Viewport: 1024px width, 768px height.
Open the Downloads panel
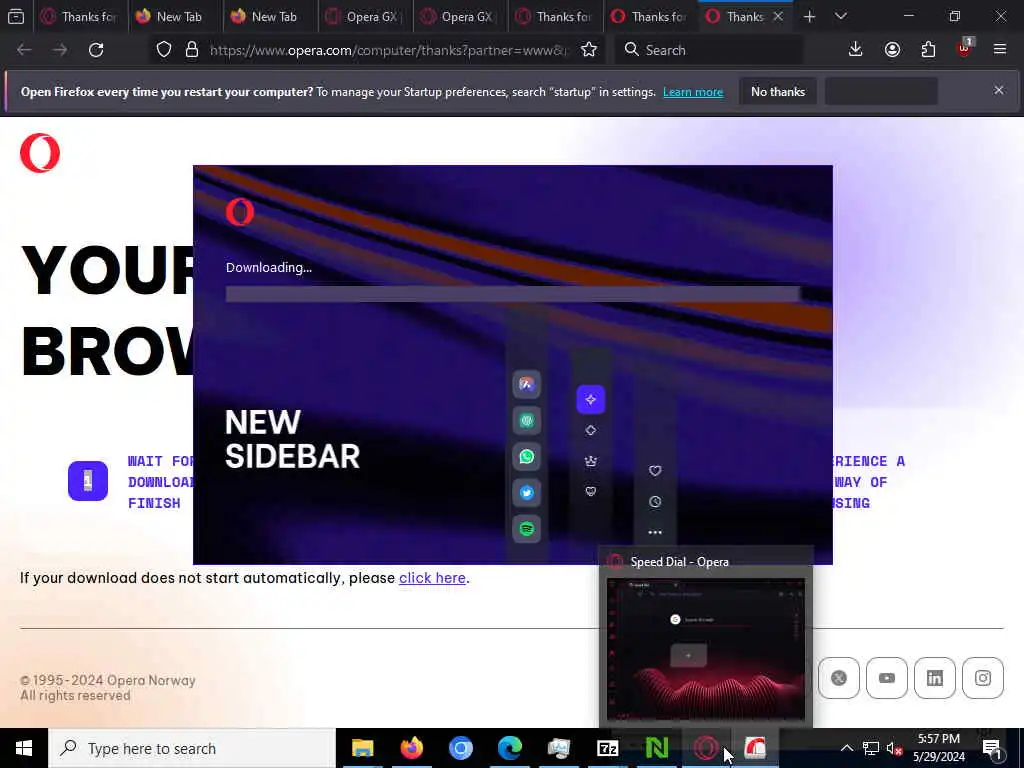coord(856,50)
